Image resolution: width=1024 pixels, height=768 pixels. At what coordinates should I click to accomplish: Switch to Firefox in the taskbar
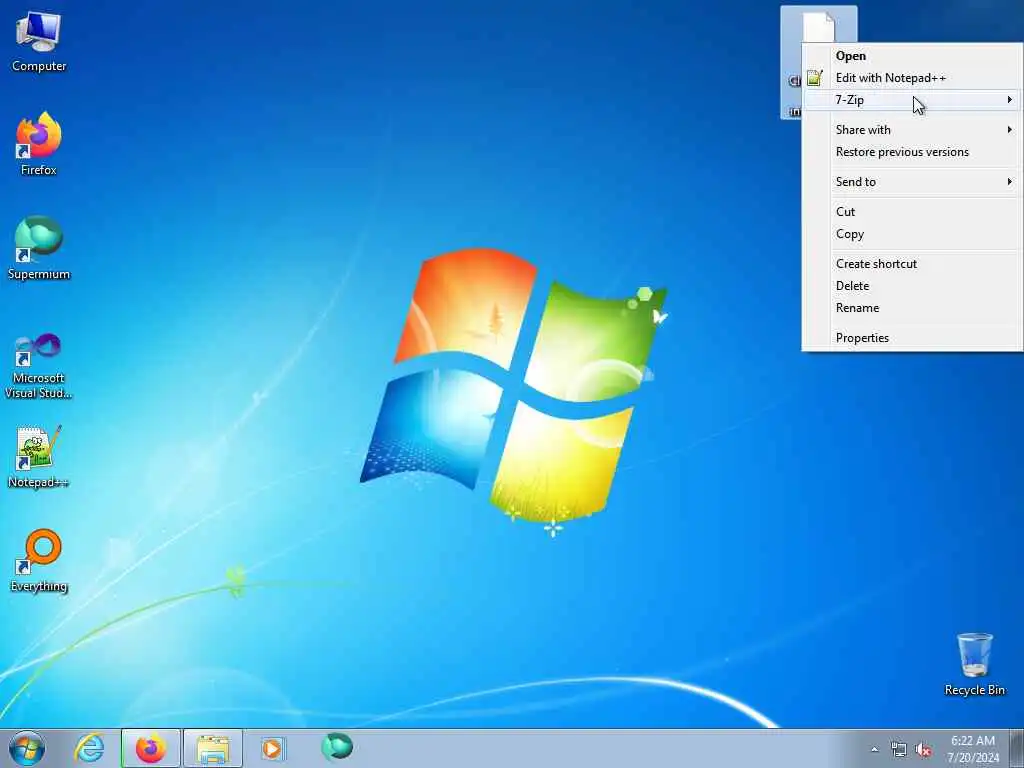pos(151,748)
